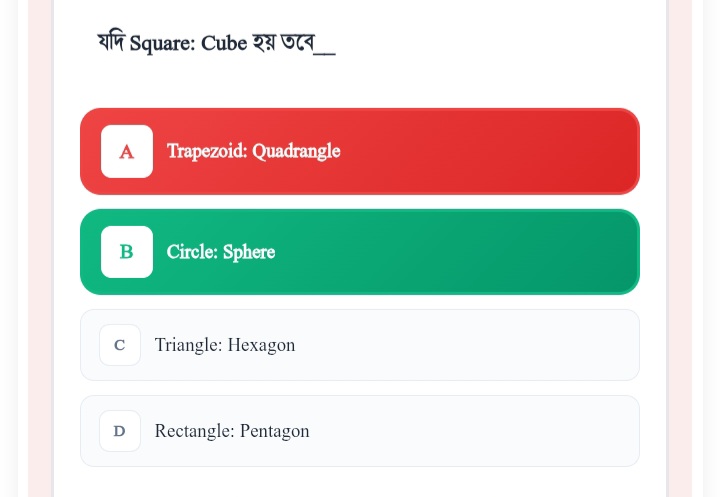Image resolution: width=720 pixels, height=497 pixels.
Task: Click blank area of option D card
Action: [x=480, y=431]
